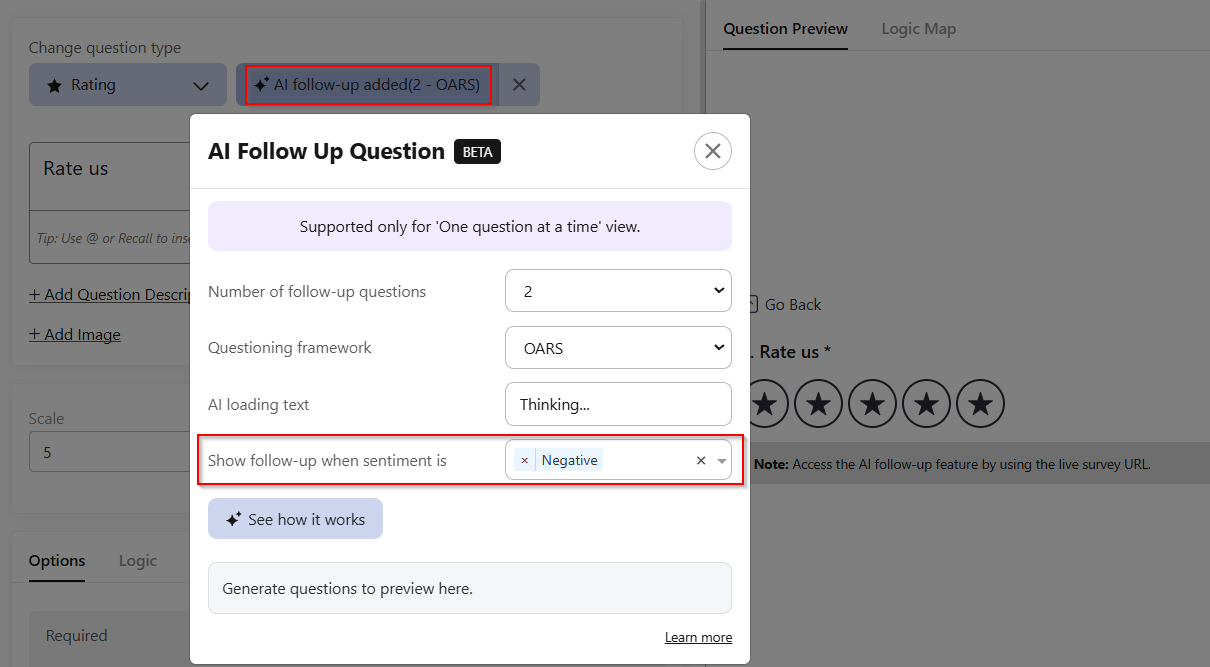Viewport: 1210px width, 667px height.
Task: Clear all selected sentiment values
Action: [x=701, y=461]
